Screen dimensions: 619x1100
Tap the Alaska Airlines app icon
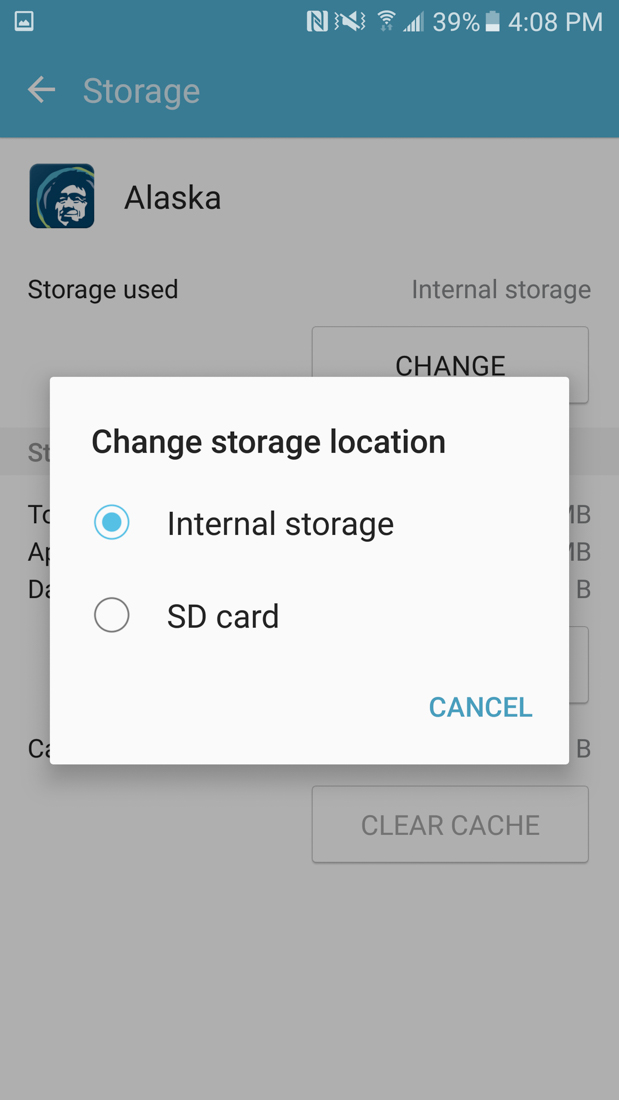[62, 197]
